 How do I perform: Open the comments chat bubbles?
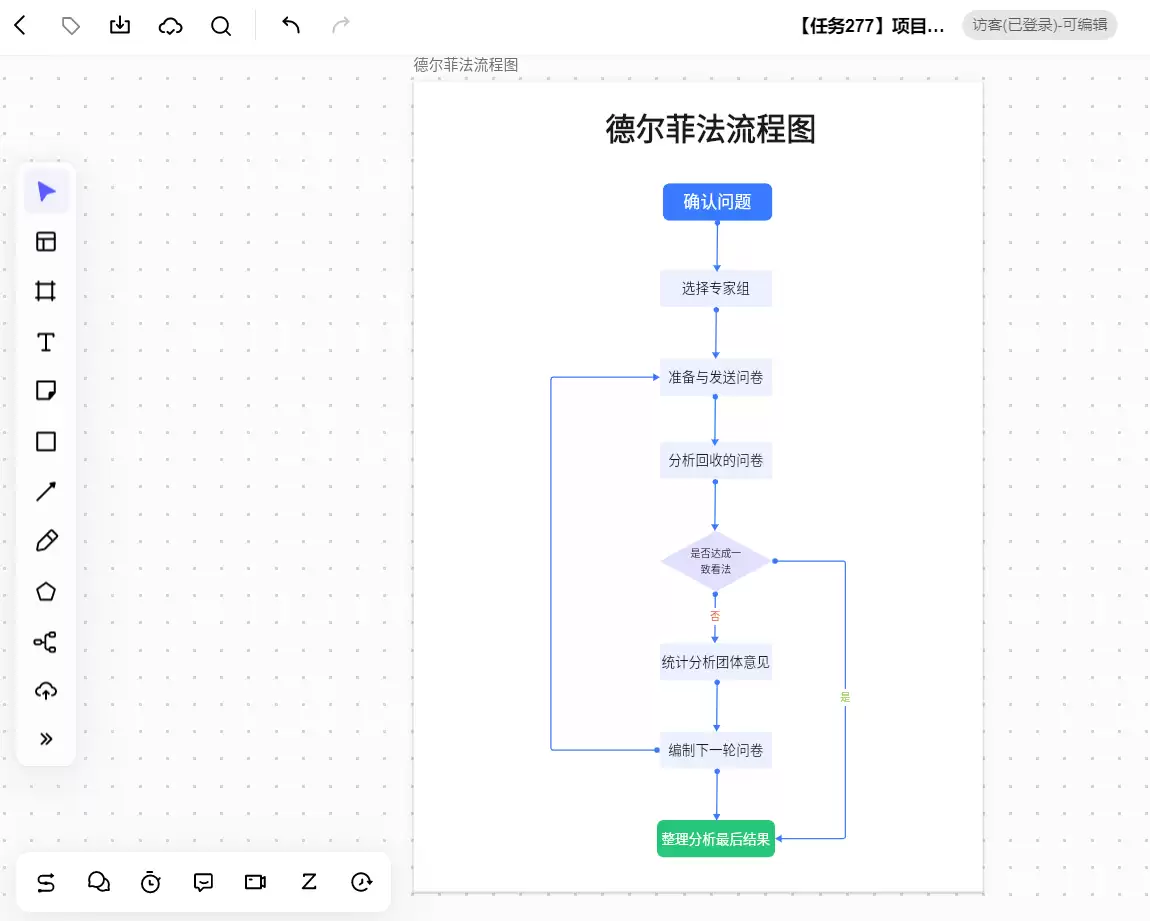(x=99, y=881)
